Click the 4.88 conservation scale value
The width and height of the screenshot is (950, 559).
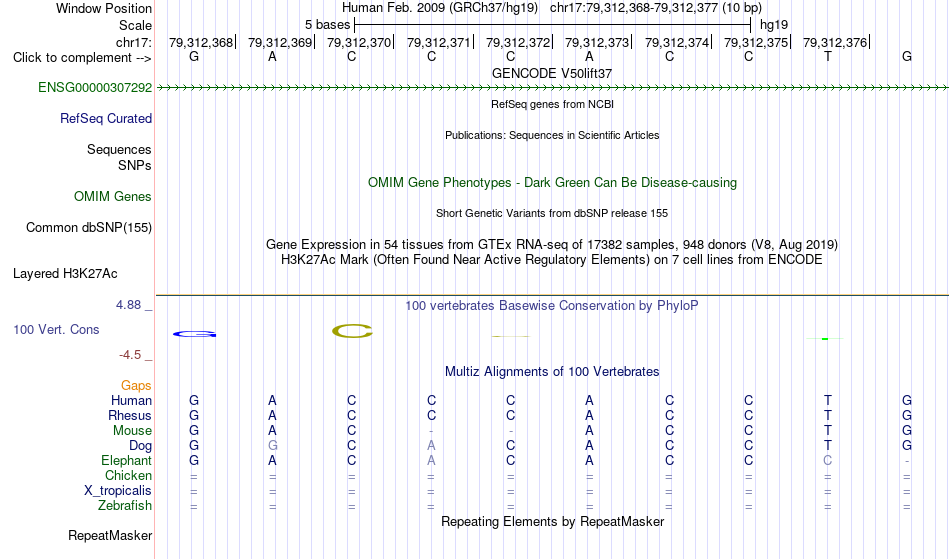[128, 305]
